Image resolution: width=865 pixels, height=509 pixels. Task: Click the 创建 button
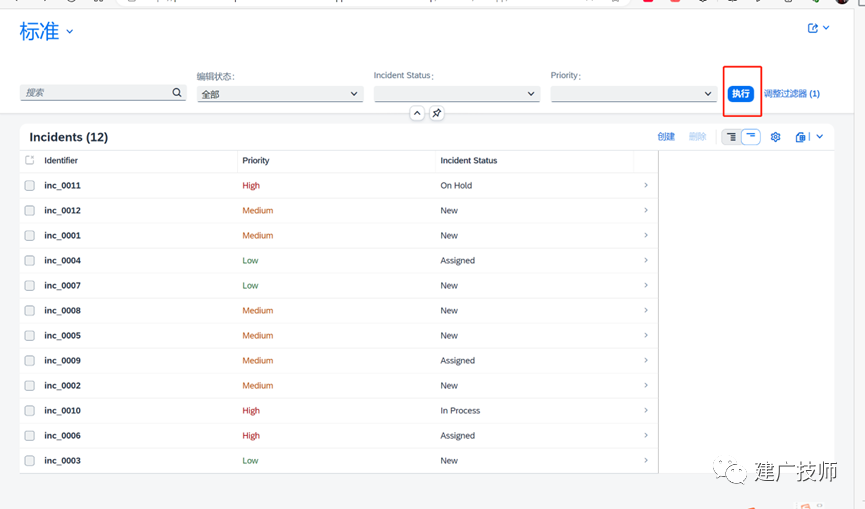(666, 137)
